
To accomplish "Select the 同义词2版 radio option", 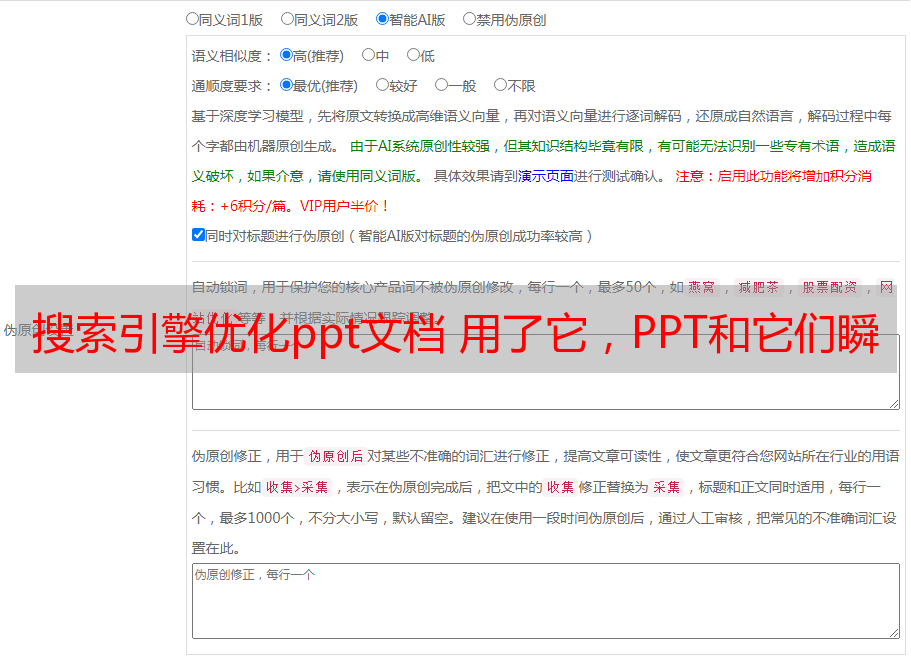I will pyautogui.click(x=287, y=19).
